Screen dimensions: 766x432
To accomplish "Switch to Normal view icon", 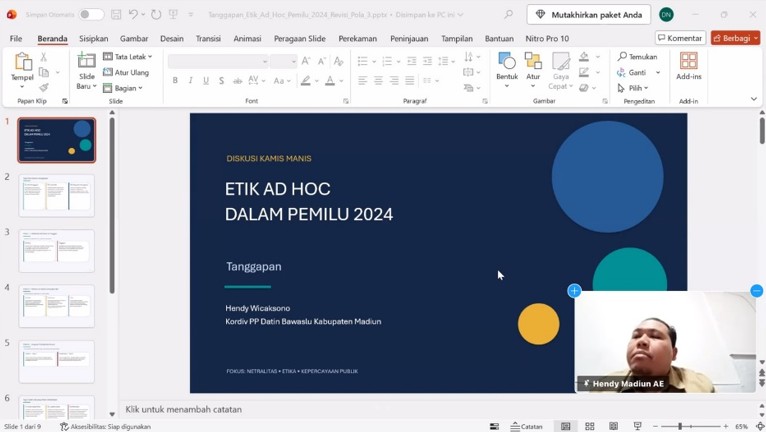I will point(565,427).
